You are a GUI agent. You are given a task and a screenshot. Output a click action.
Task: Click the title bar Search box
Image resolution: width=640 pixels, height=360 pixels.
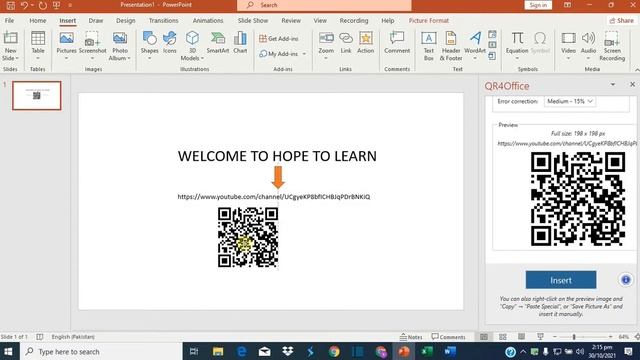click(324, 5)
